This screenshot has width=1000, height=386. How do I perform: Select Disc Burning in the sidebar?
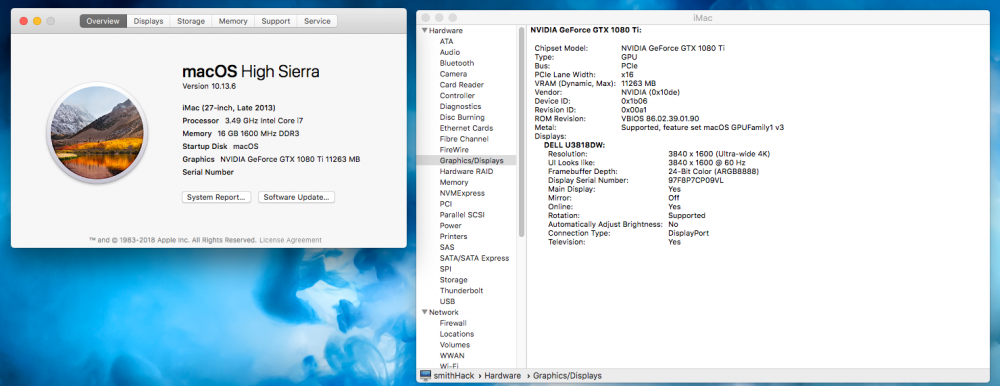coord(462,117)
